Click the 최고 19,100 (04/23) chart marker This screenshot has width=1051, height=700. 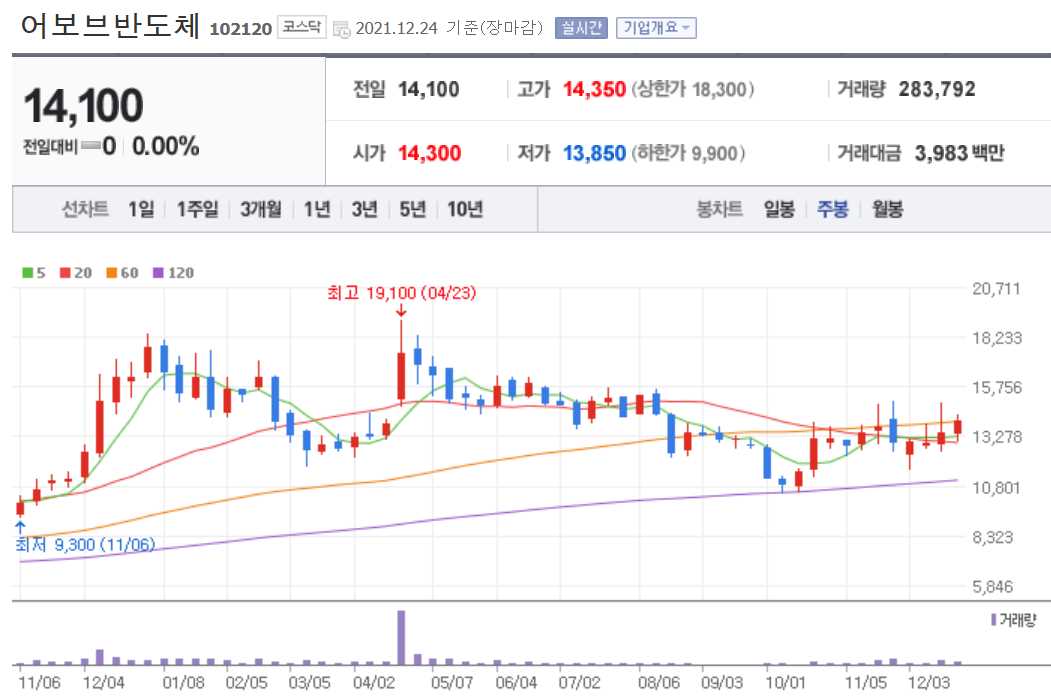point(401,293)
